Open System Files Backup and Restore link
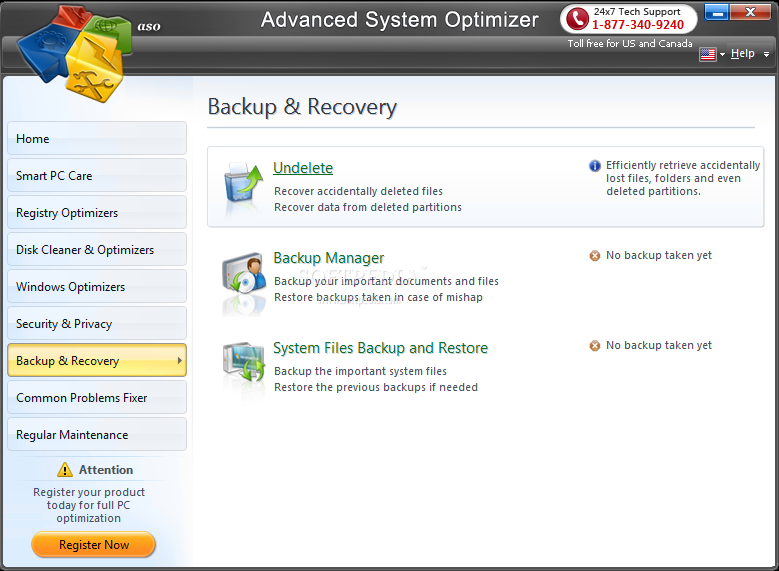Viewport: 779px width, 571px height. (x=381, y=348)
